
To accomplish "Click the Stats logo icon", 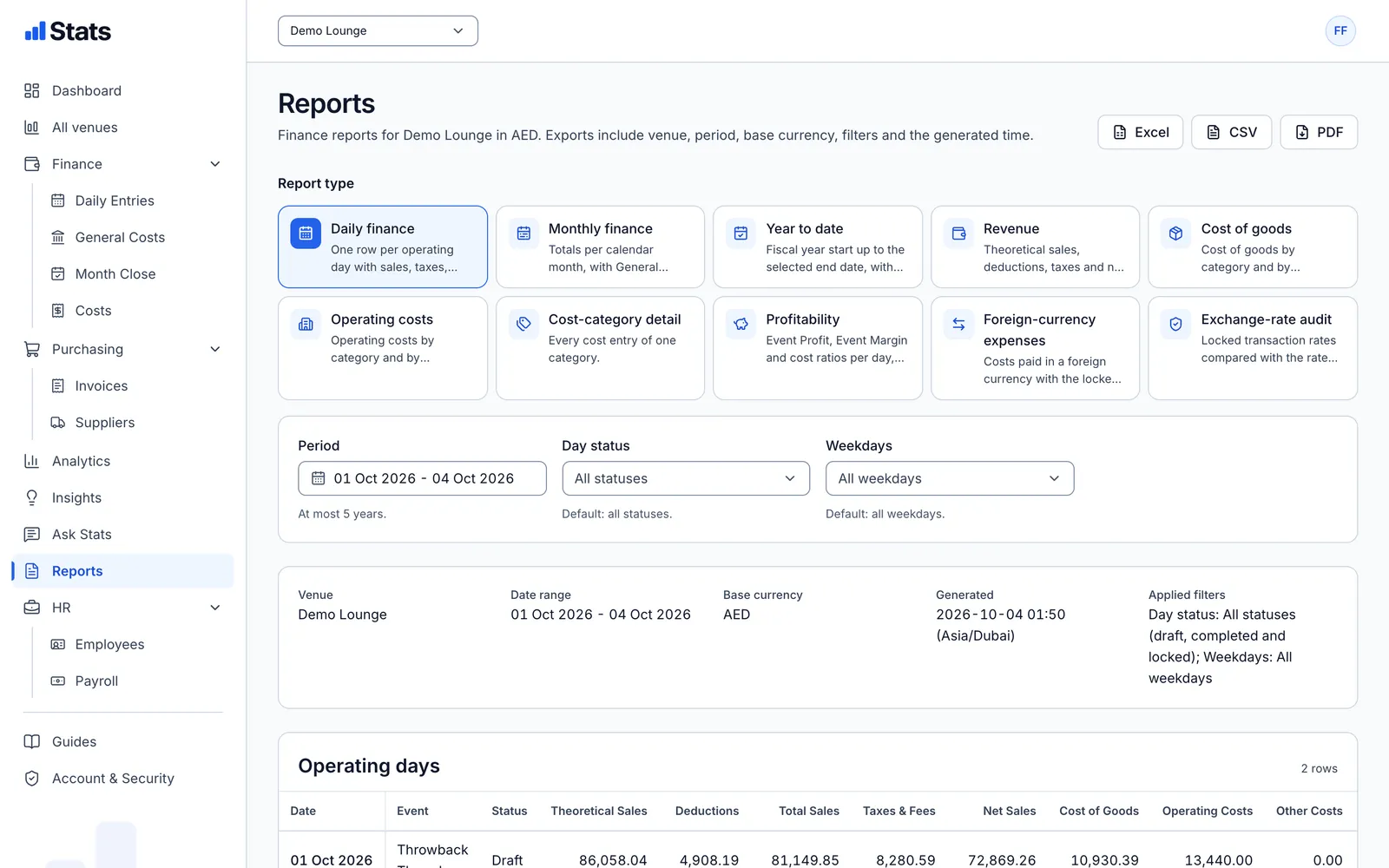I will click(35, 32).
